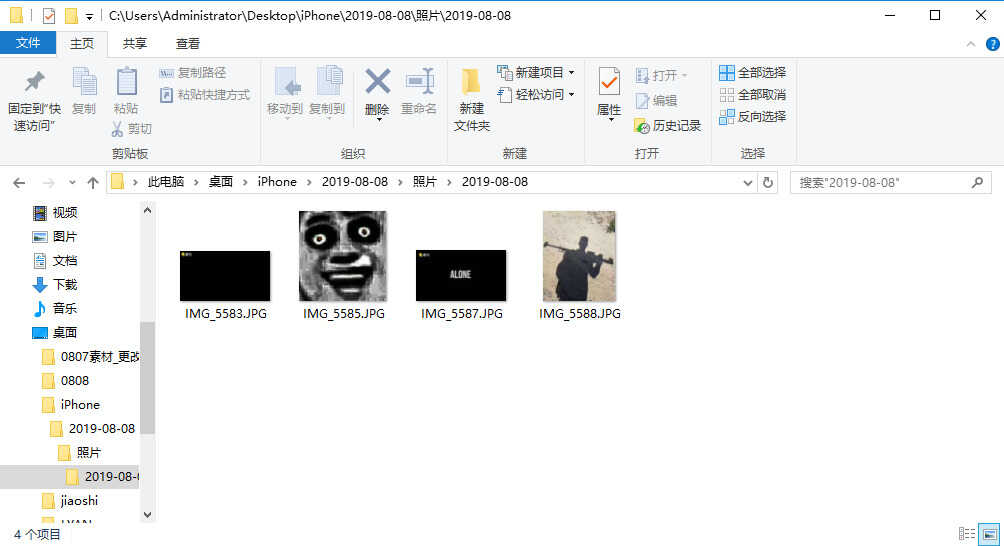Open 音乐 (Music) in navigation pane

click(x=56, y=309)
